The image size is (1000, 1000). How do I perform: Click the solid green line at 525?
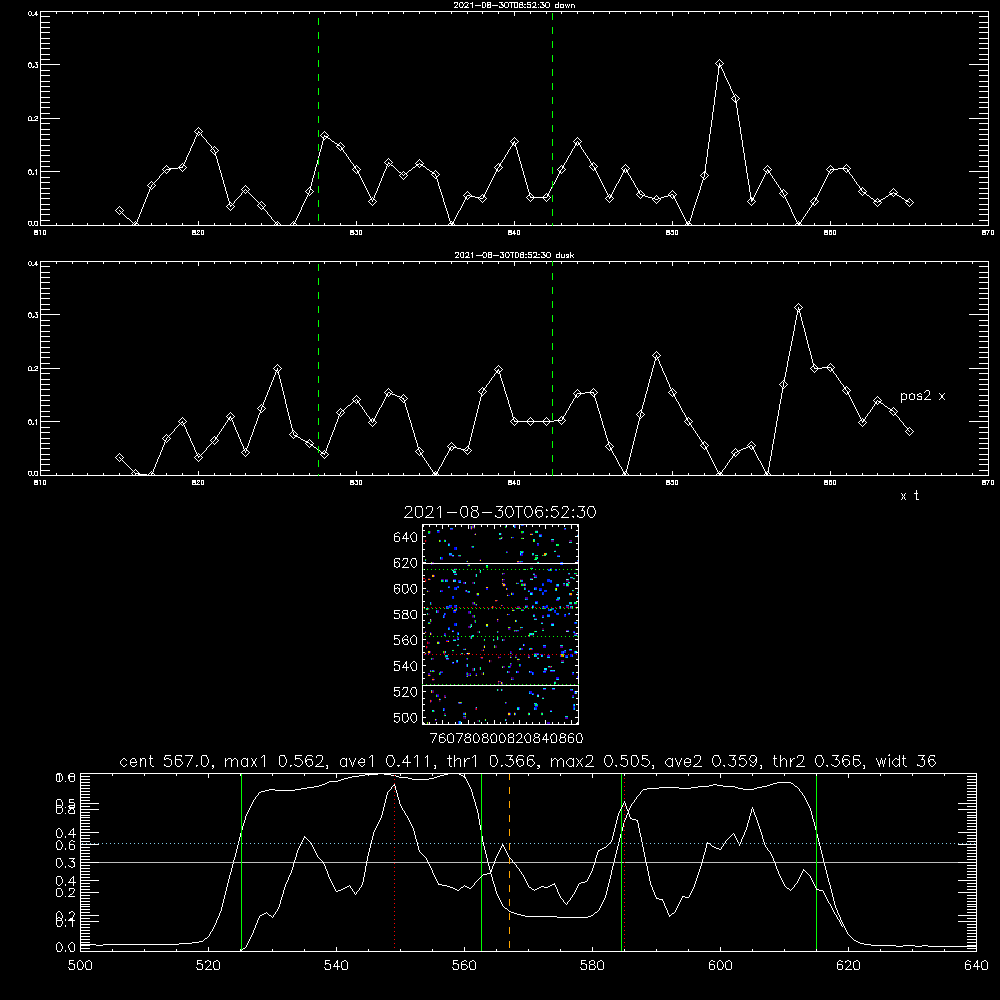tap(241, 862)
